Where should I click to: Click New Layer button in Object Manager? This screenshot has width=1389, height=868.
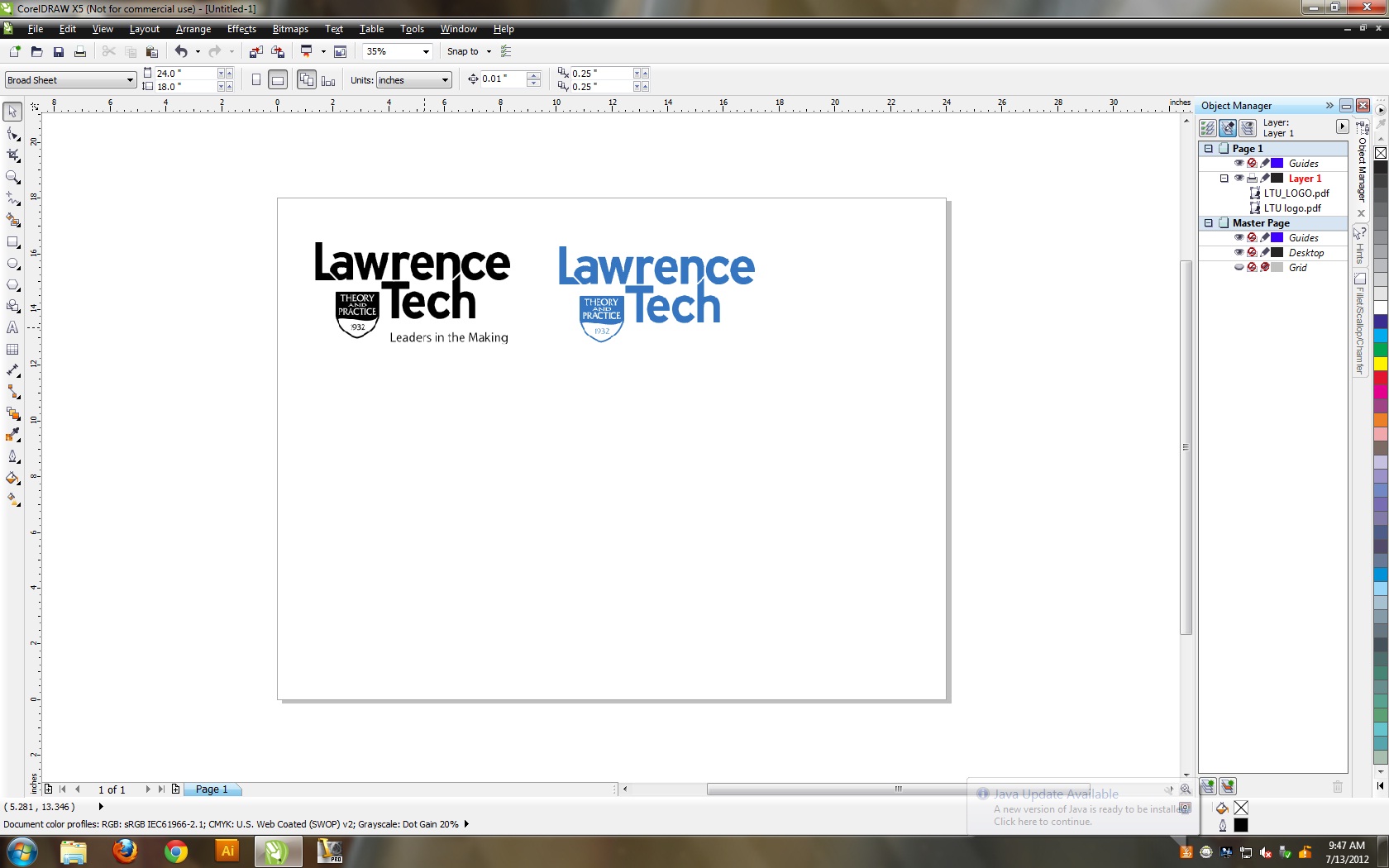[1208, 786]
